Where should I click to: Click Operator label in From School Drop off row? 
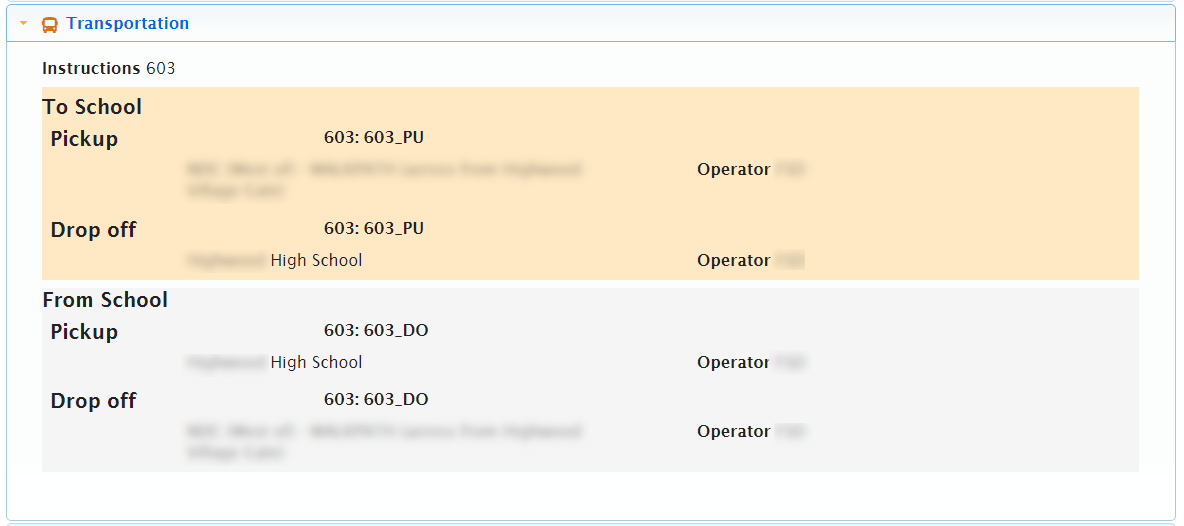pos(733,431)
